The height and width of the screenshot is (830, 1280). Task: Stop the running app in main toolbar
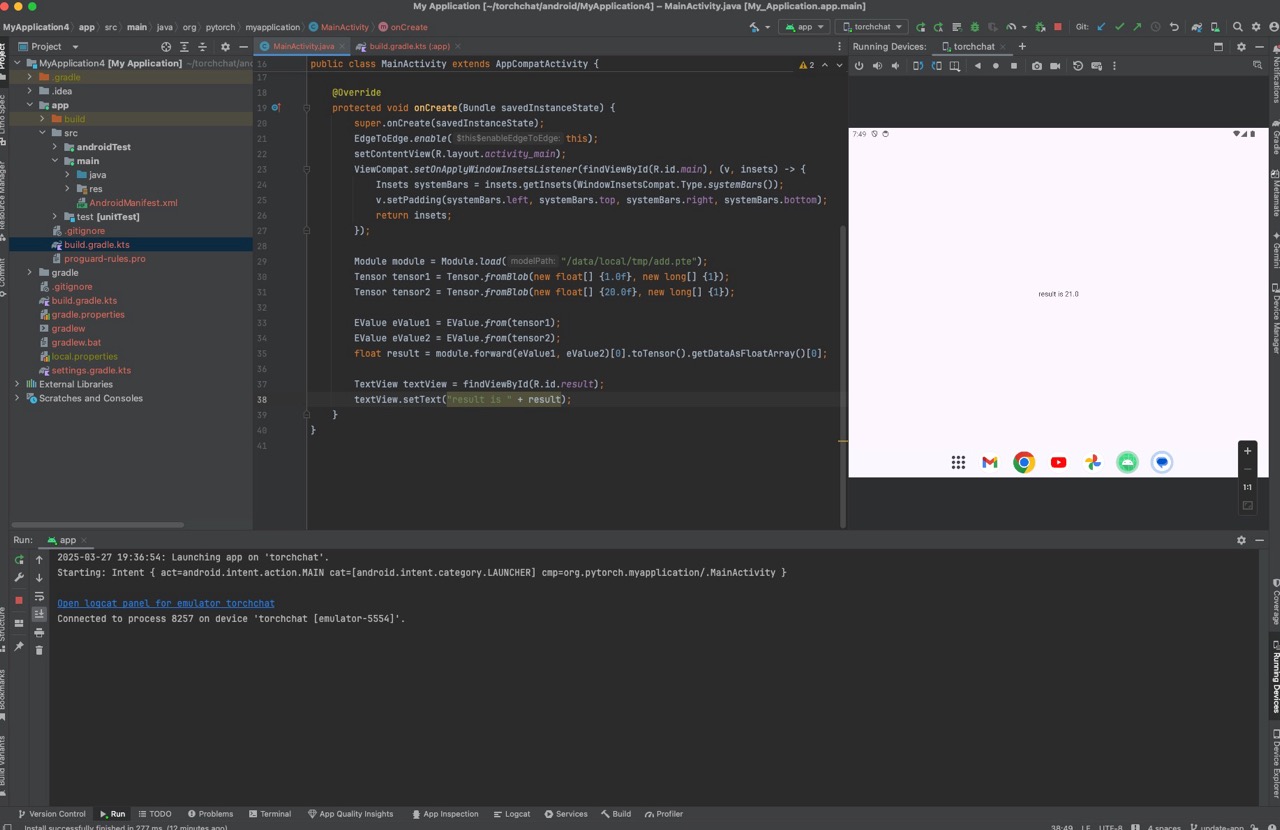coord(1058,27)
